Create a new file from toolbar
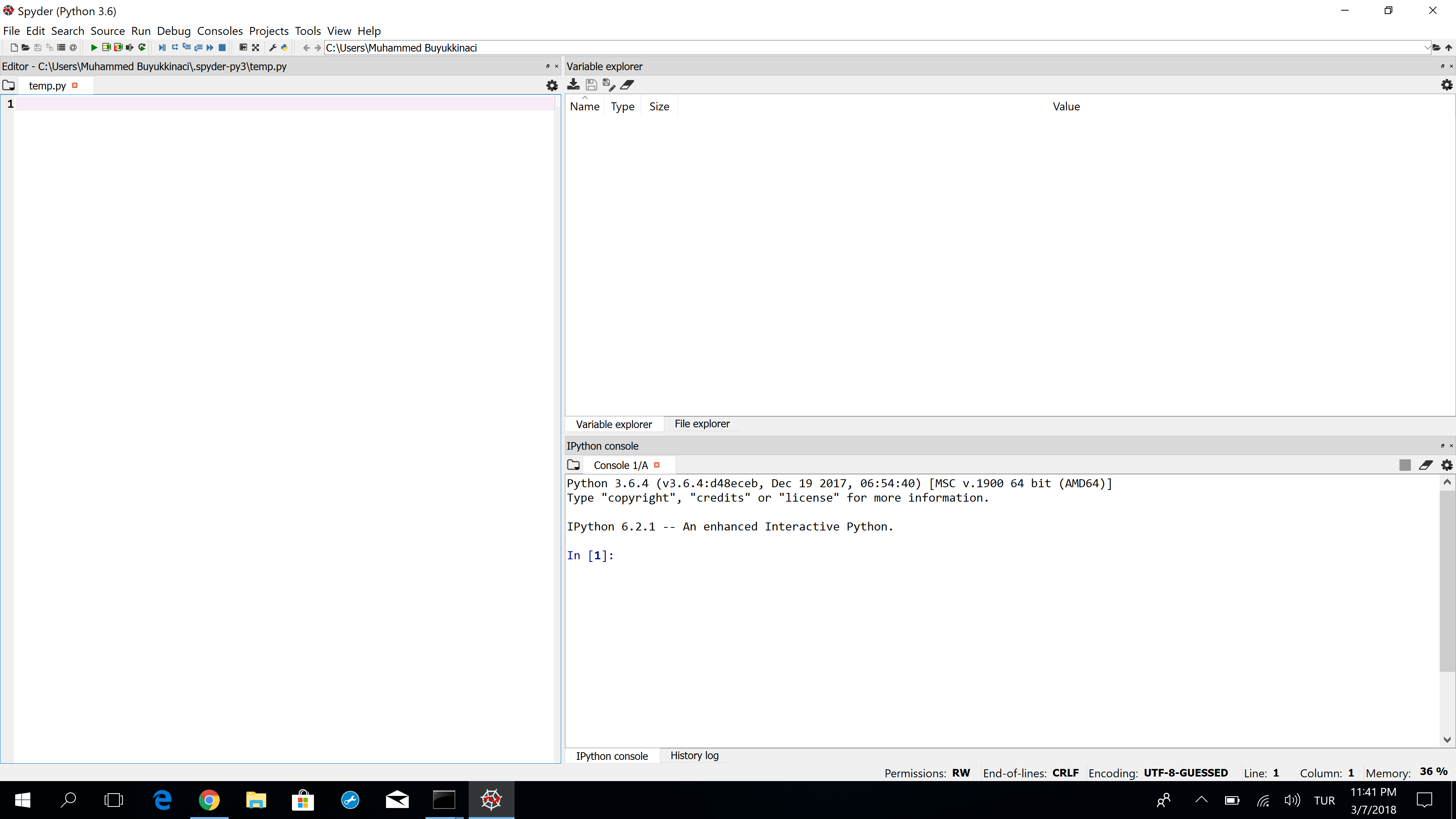The image size is (1456, 819). (14, 48)
